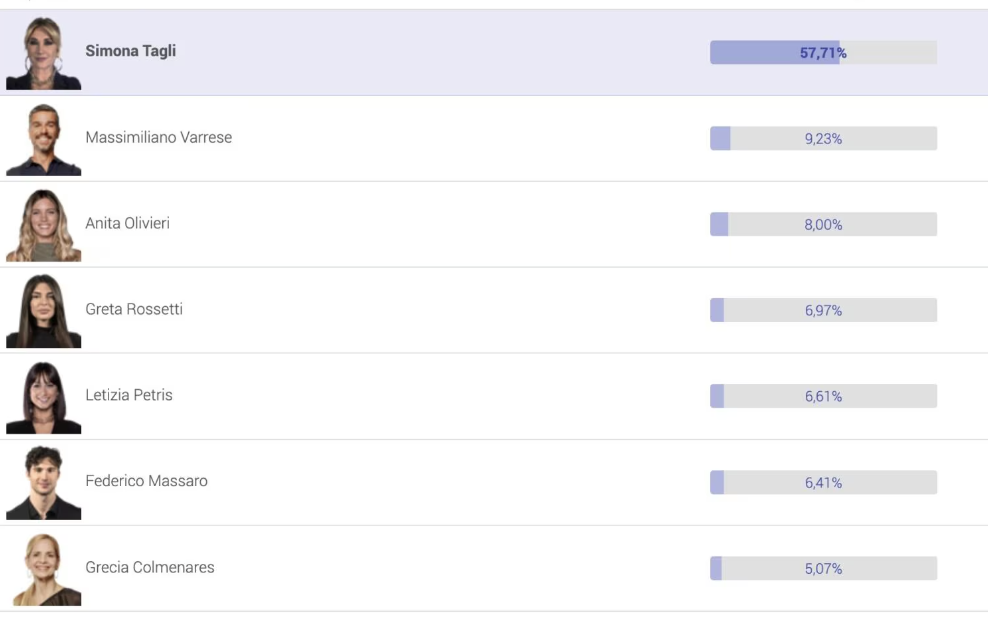988x622 pixels.
Task: Click Anita Olivieri's profile photo
Action: coord(43,225)
